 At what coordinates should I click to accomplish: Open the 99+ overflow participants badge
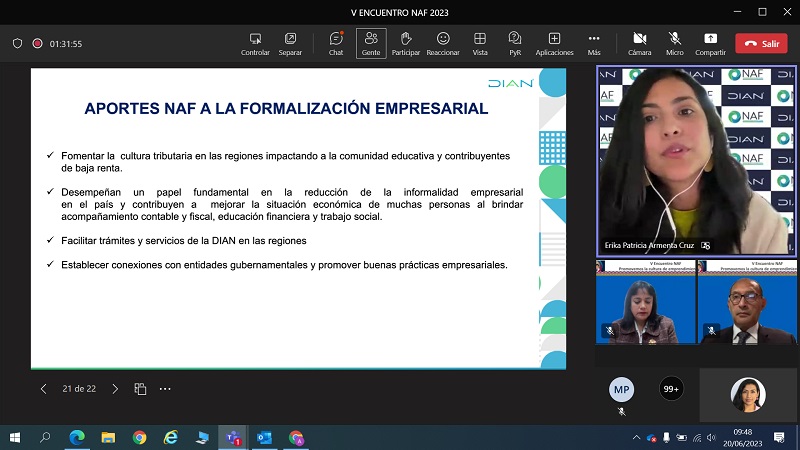tap(671, 389)
